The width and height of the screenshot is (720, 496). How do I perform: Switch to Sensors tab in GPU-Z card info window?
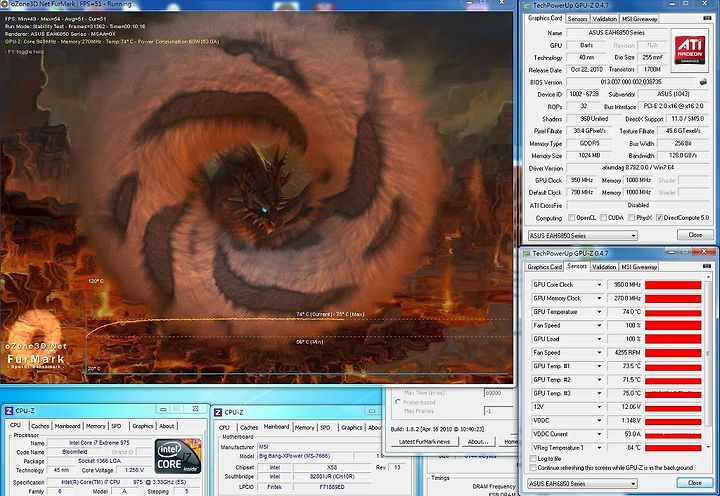coord(577,19)
